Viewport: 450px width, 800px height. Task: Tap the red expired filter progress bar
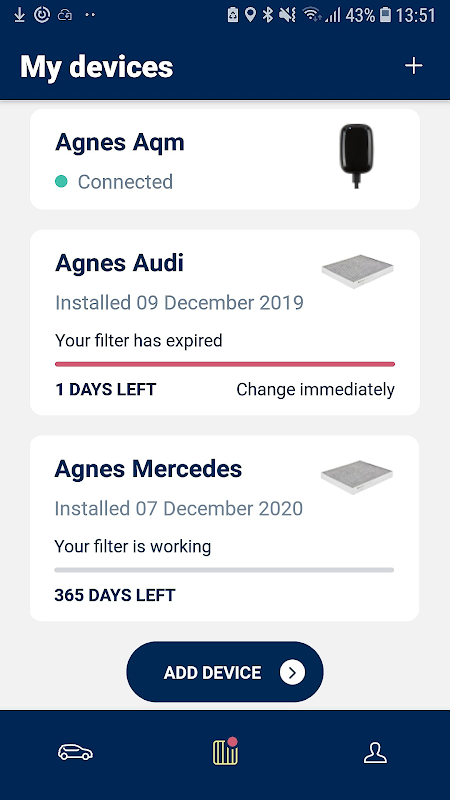pos(225,364)
